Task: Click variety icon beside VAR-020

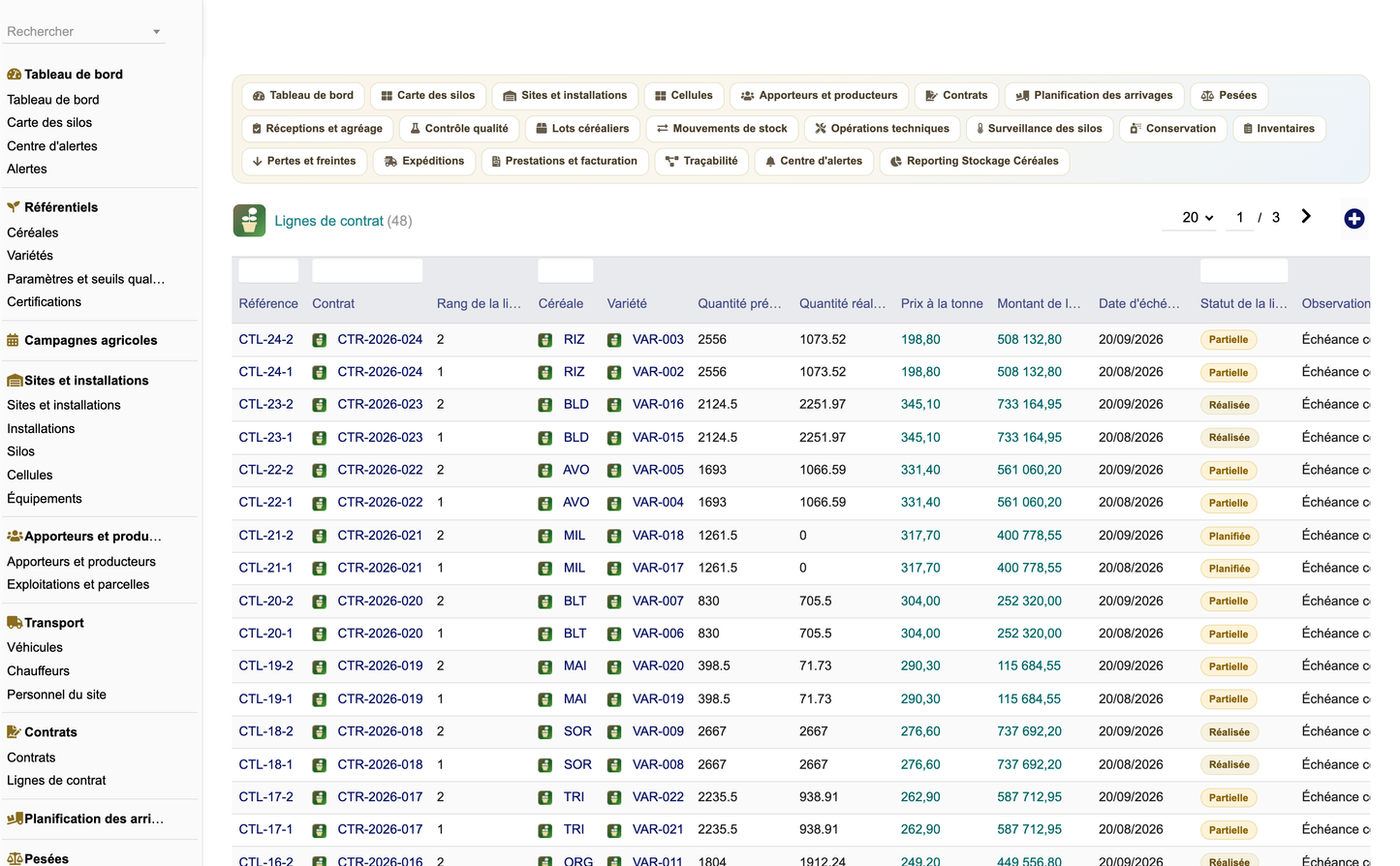Action: (614, 666)
